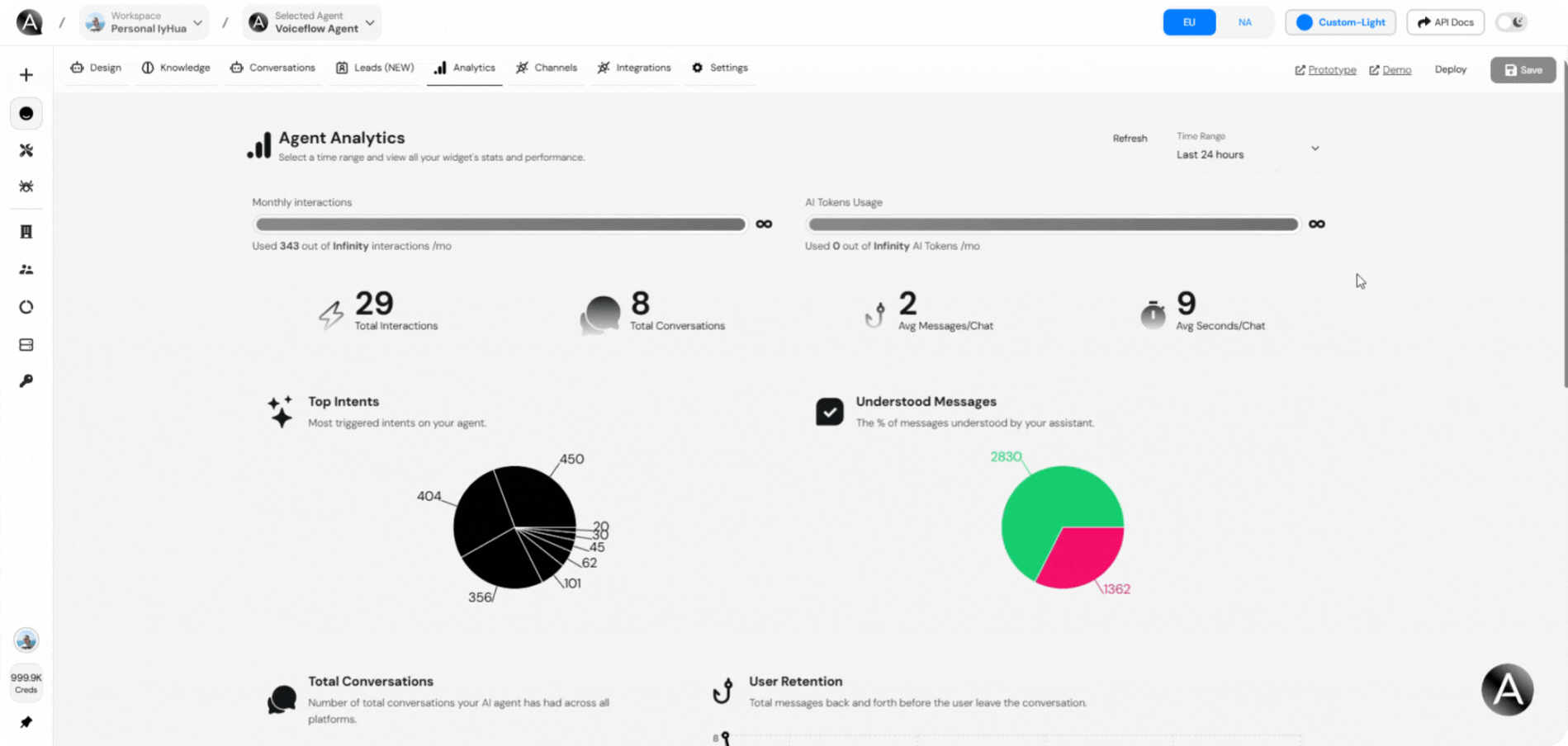Click the 101 intent label
1568x746 pixels.
572,583
